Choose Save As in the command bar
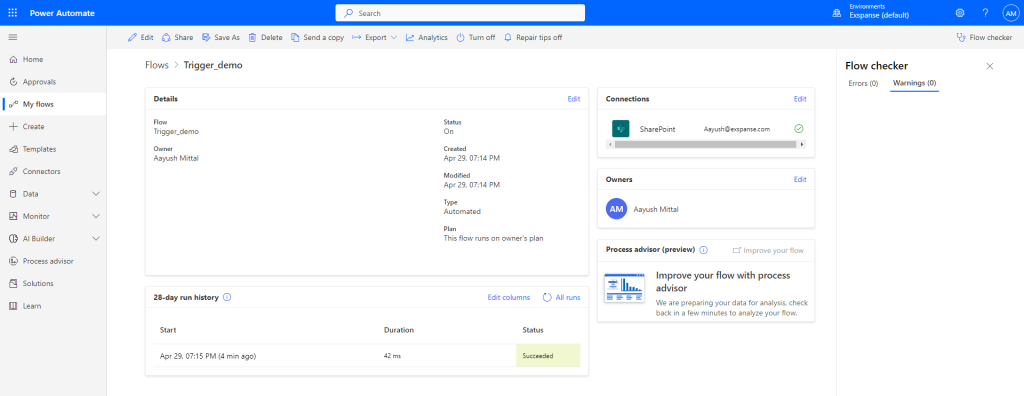1024x396 pixels. (221, 37)
